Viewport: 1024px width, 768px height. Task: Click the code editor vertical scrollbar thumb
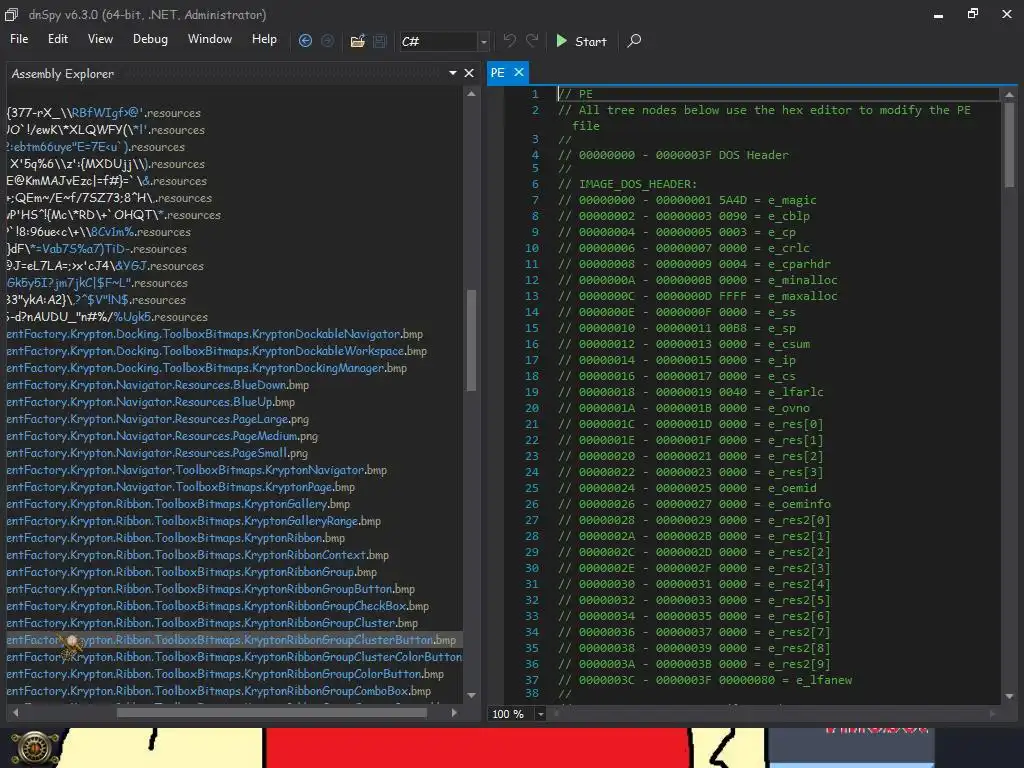tap(1009, 144)
